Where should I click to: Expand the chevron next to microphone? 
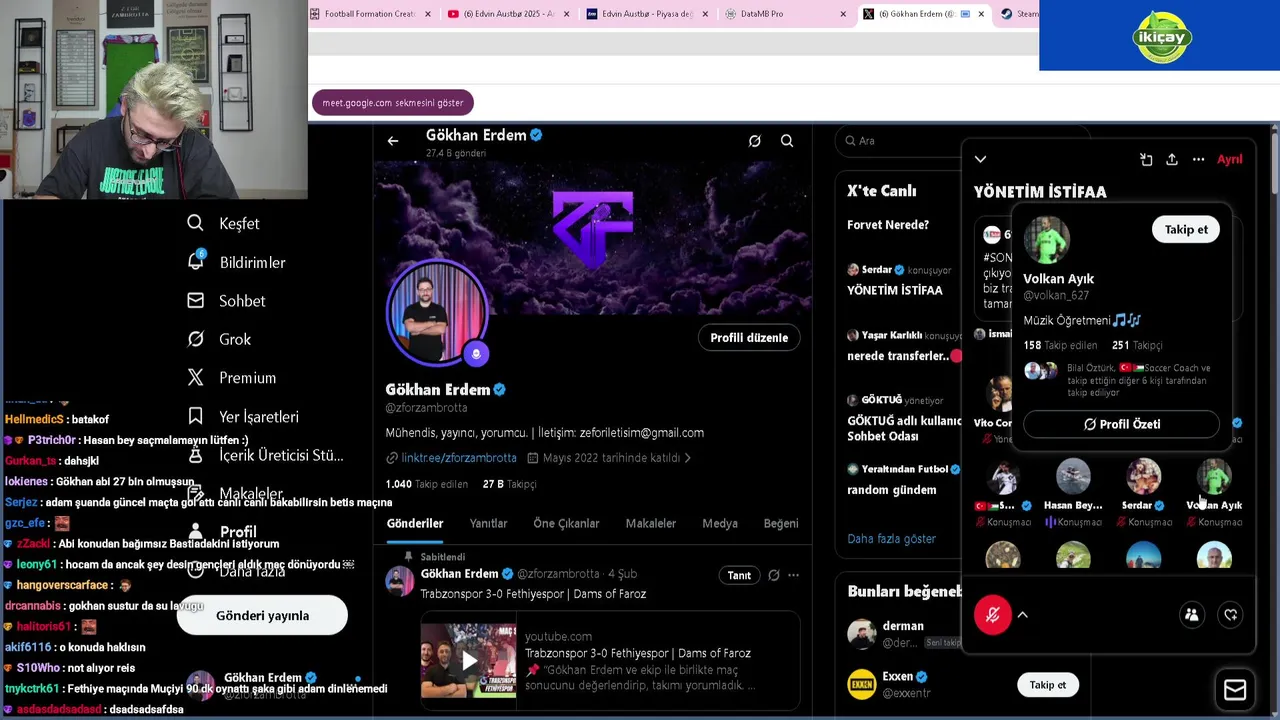pos(1022,615)
